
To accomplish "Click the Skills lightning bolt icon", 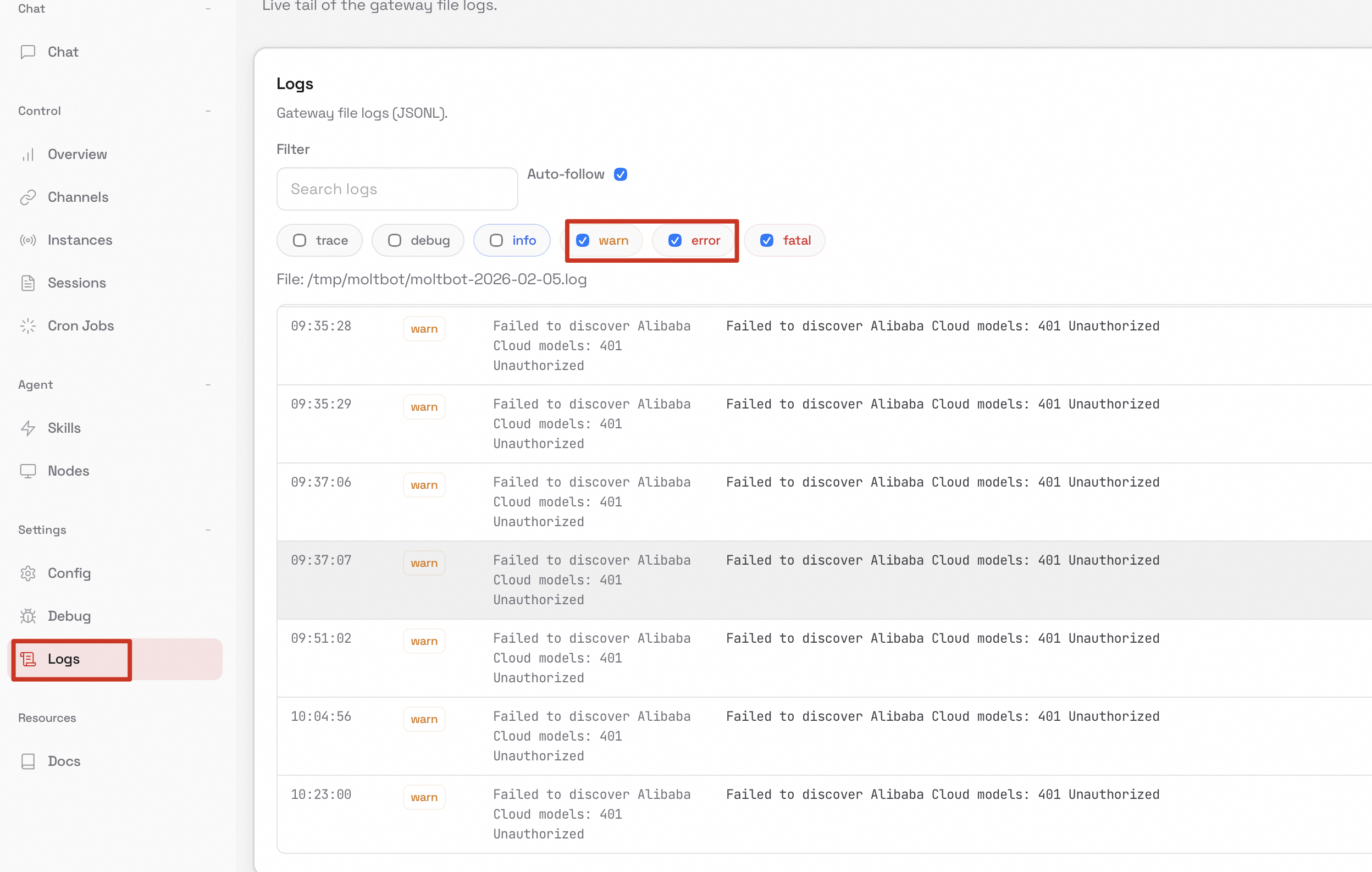I will pos(28,428).
